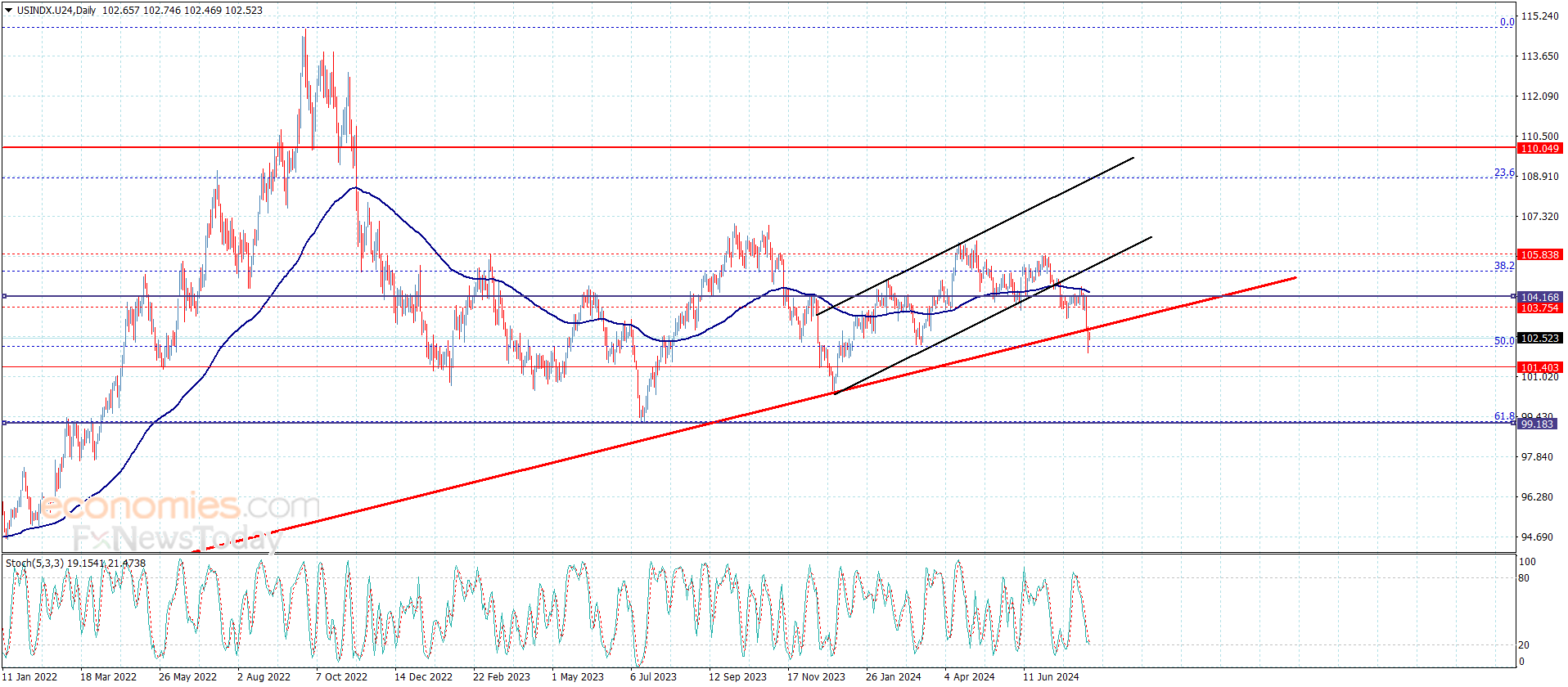Click the 14 Dec 2022 date label

[x=423, y=676]
